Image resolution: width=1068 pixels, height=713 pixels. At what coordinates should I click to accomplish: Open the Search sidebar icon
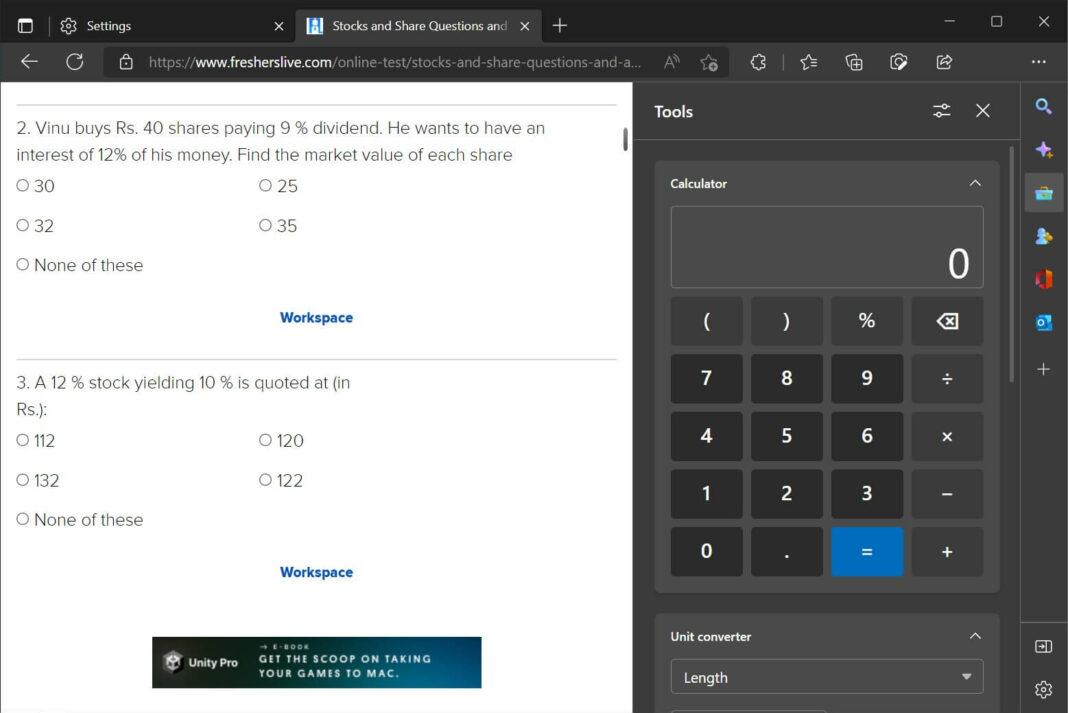(1044, 106)
